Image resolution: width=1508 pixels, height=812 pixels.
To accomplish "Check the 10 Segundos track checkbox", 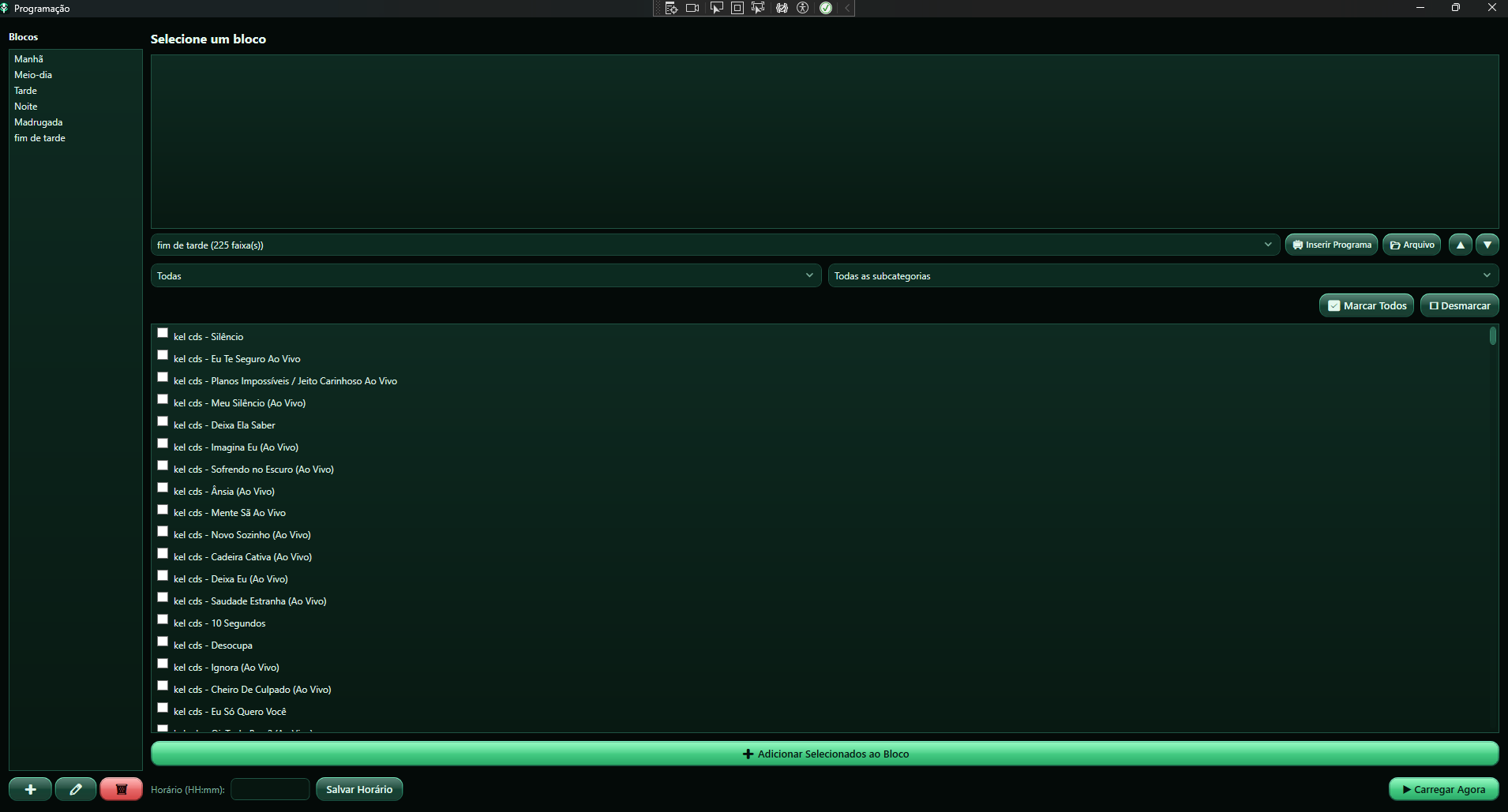I will (163, 619).
